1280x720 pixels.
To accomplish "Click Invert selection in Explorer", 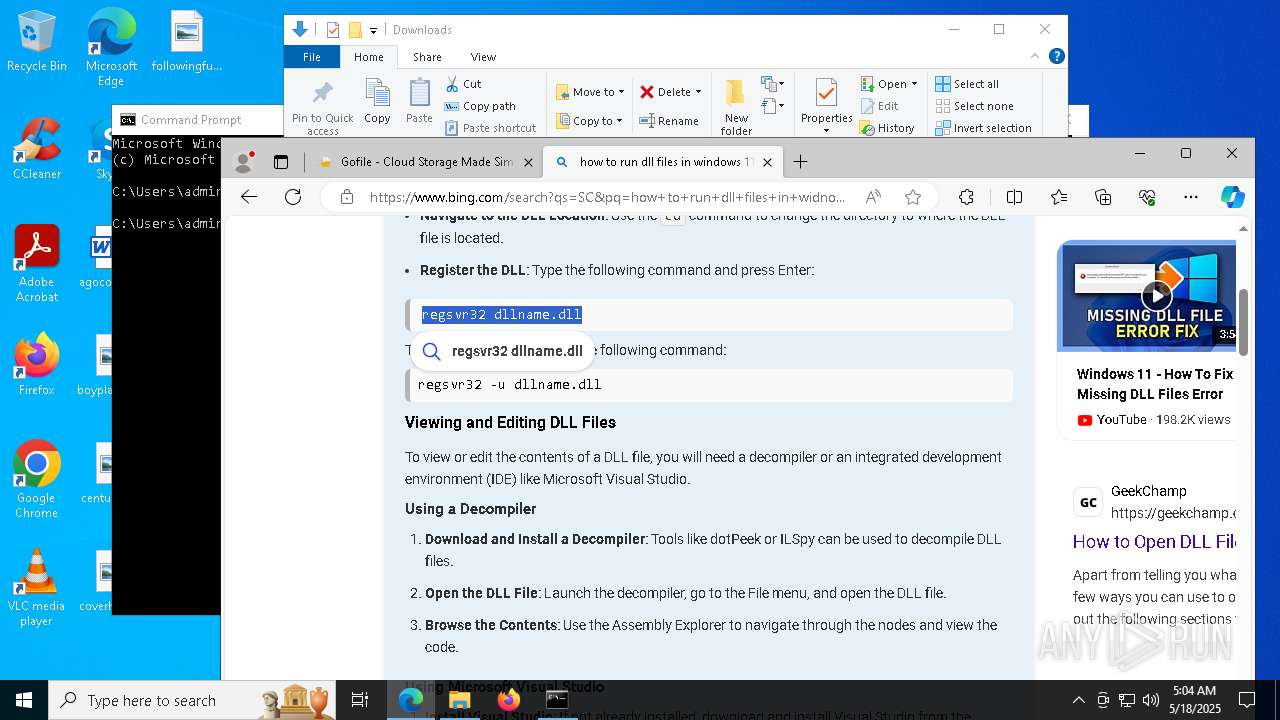I will click(x=983, y=128).
